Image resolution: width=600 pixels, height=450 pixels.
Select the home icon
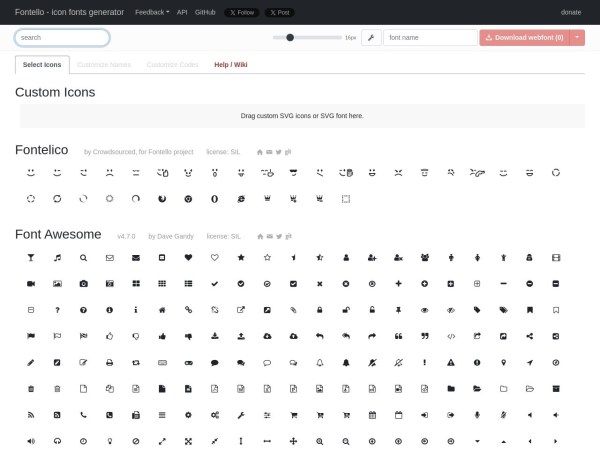click(162, 310)
